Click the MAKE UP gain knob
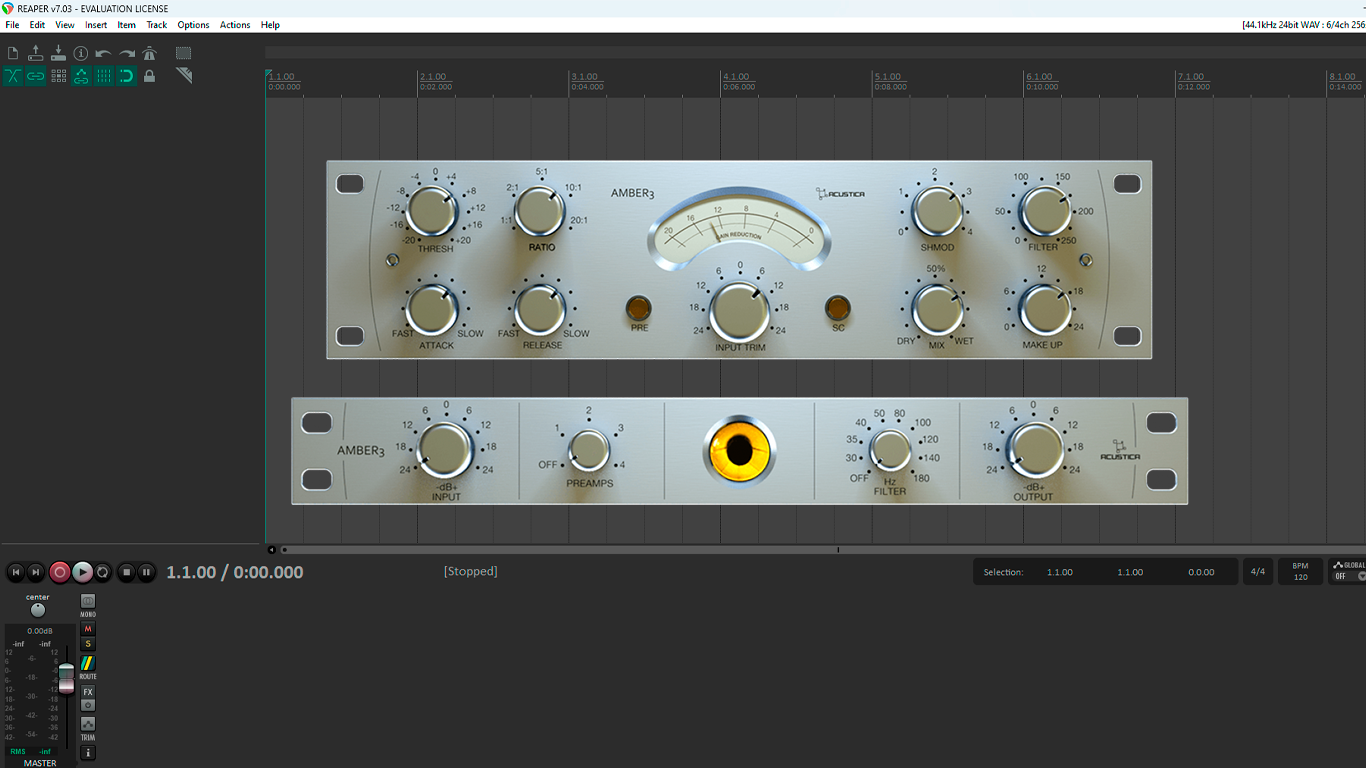 [1044, 309]
